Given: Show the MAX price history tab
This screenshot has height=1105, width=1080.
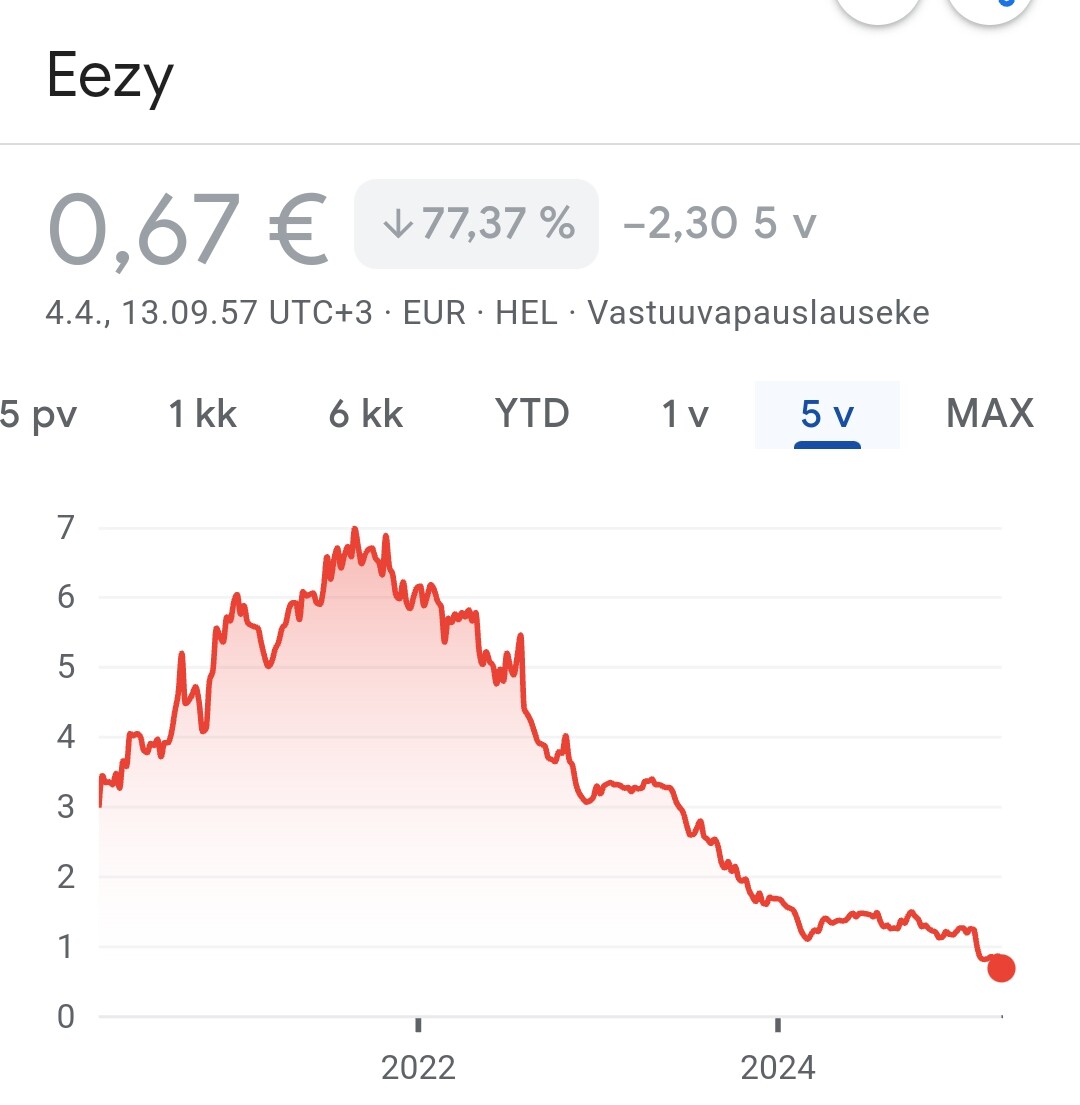Looking at the screenshot, I should [x=990, y=414].
